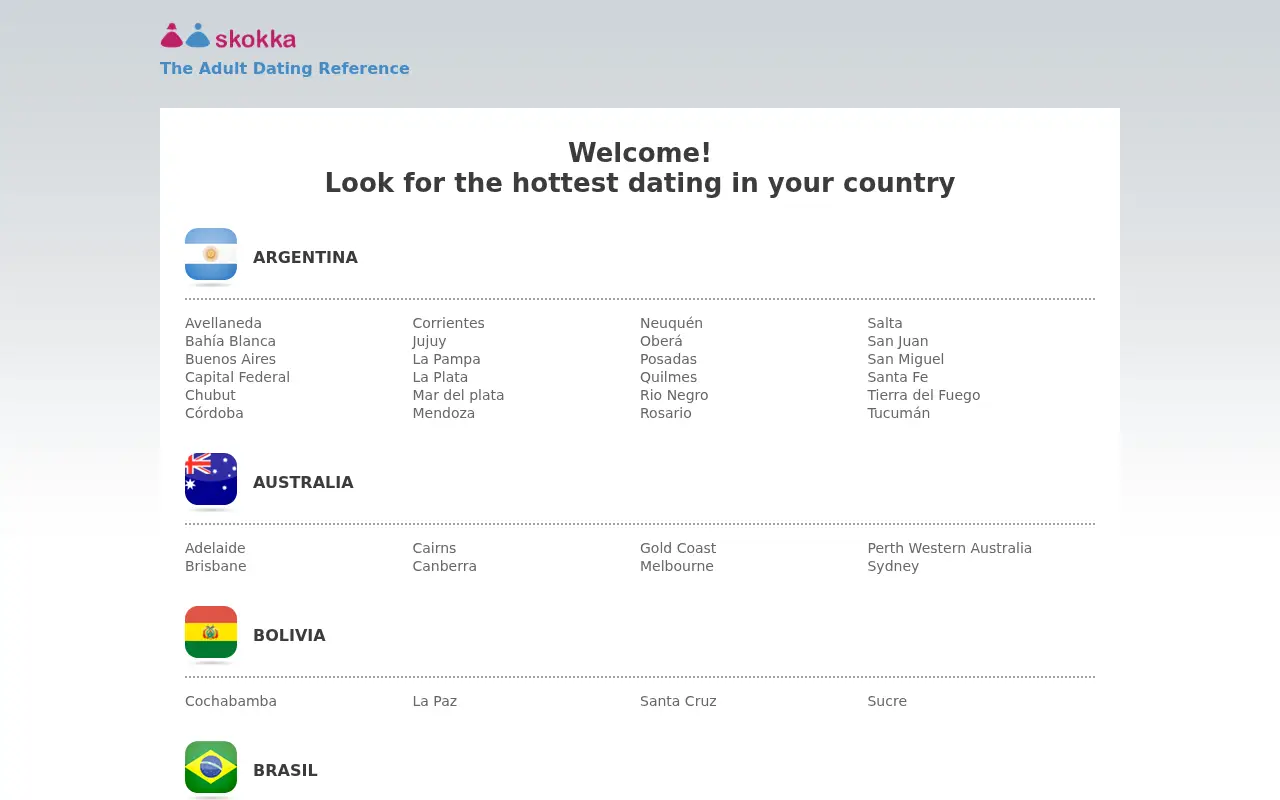Go to Melbourne listings
Viewport: 1280px width, 800px height.
[677, 566]
